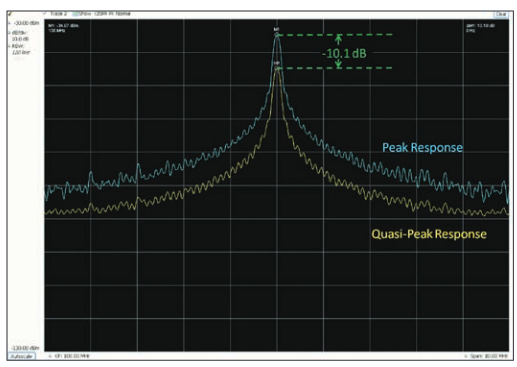Select the RBW value field
Viewport: 517px width, 367px height.
pos(21,52)
